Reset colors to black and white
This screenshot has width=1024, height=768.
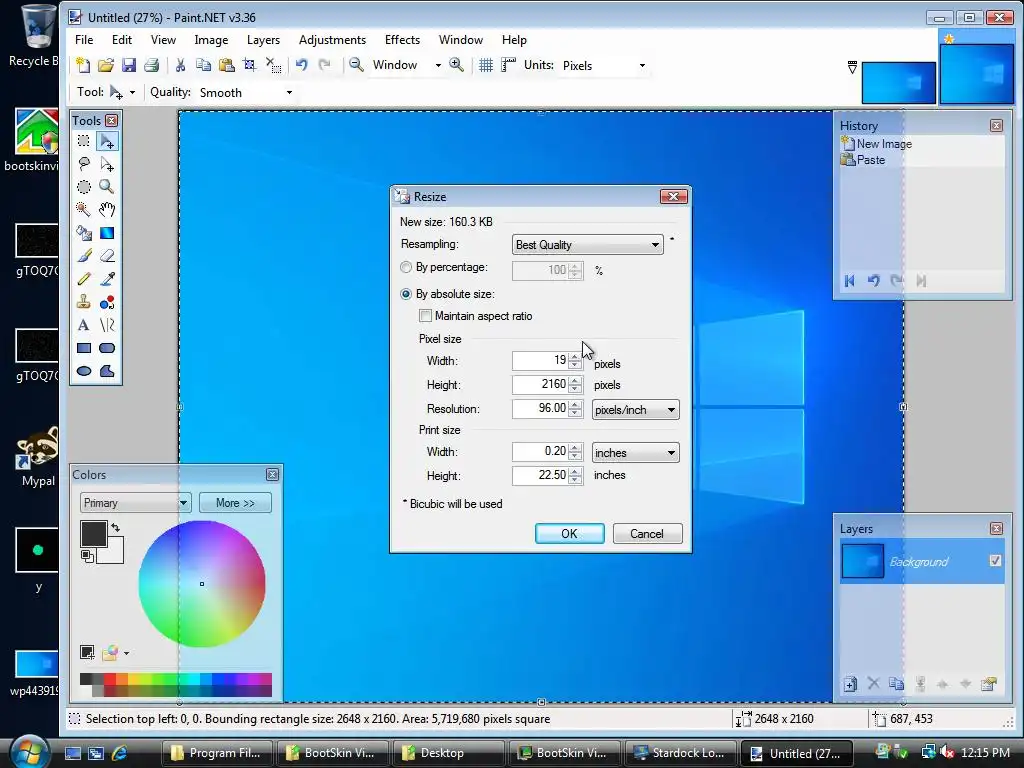pos(87,556)
